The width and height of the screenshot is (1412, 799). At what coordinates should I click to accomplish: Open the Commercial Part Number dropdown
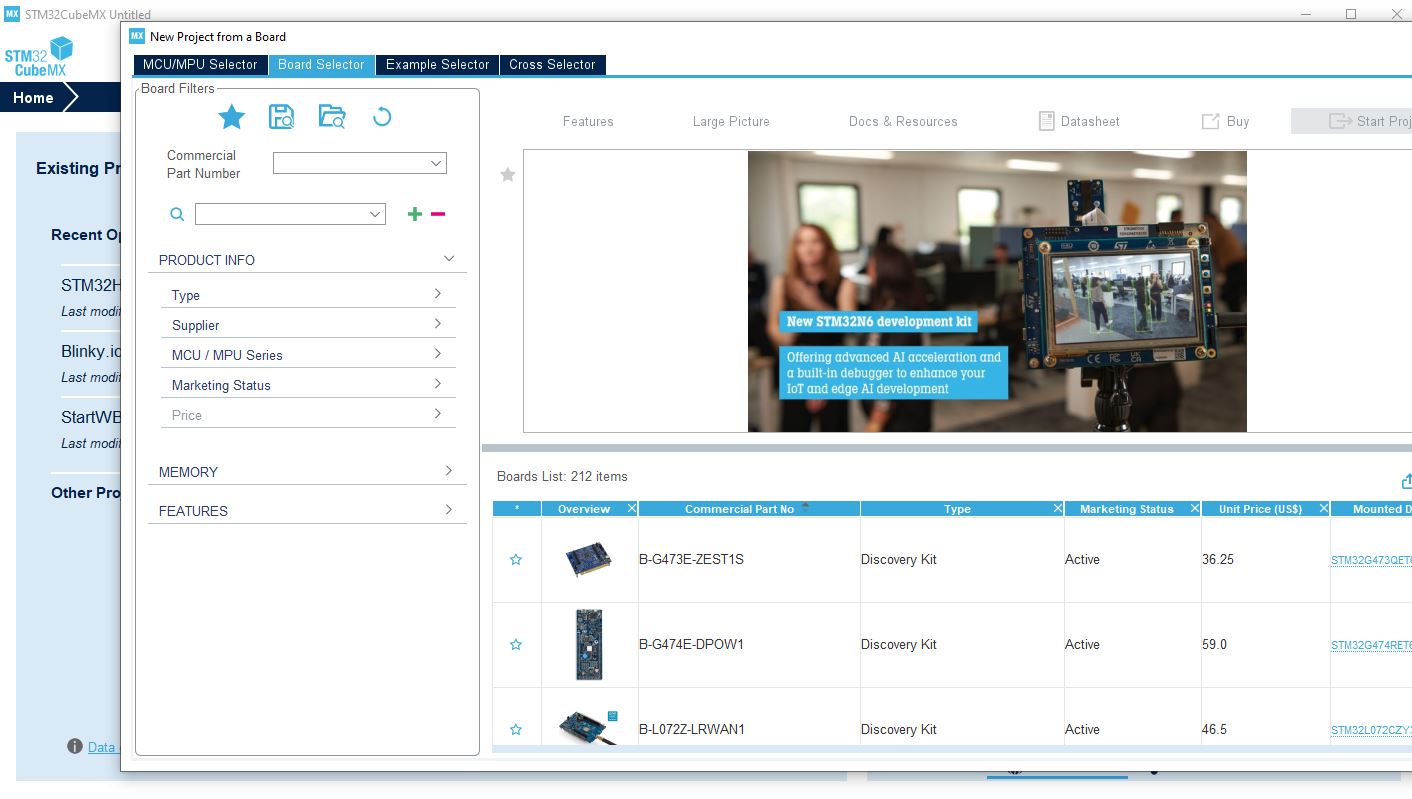point(360,163)
